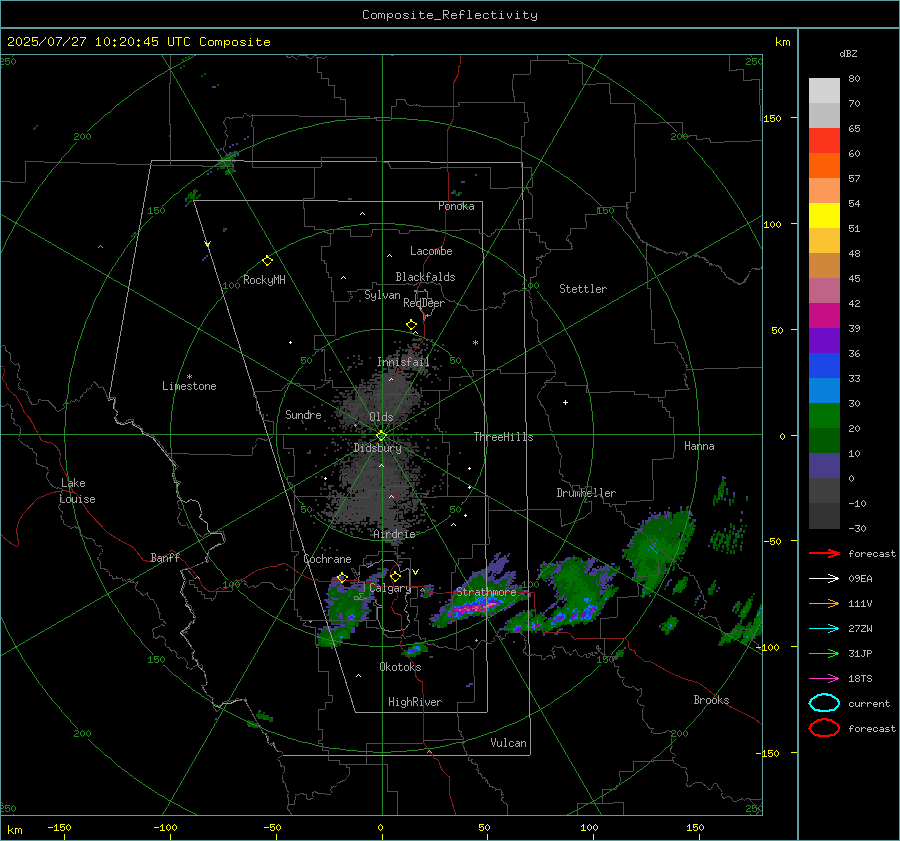Click the Lacombe town label
Viewport: 900px width, 841px height.
coord(431,251)
